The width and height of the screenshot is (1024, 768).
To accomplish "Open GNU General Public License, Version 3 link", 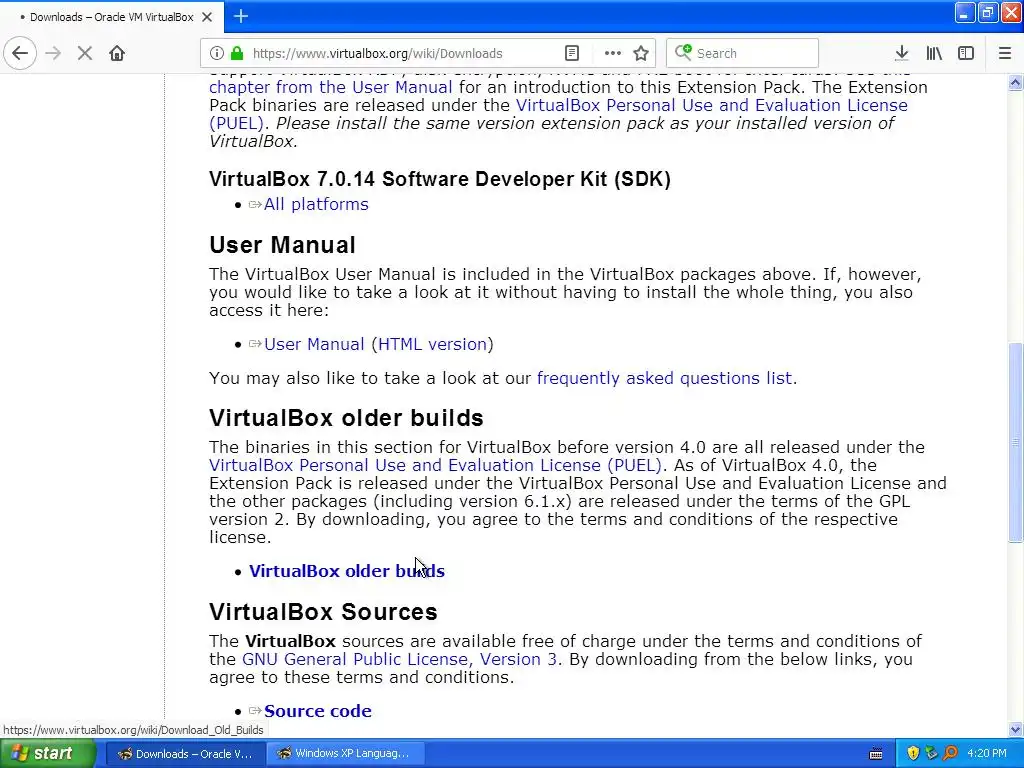I will click(x=399, y=659).
